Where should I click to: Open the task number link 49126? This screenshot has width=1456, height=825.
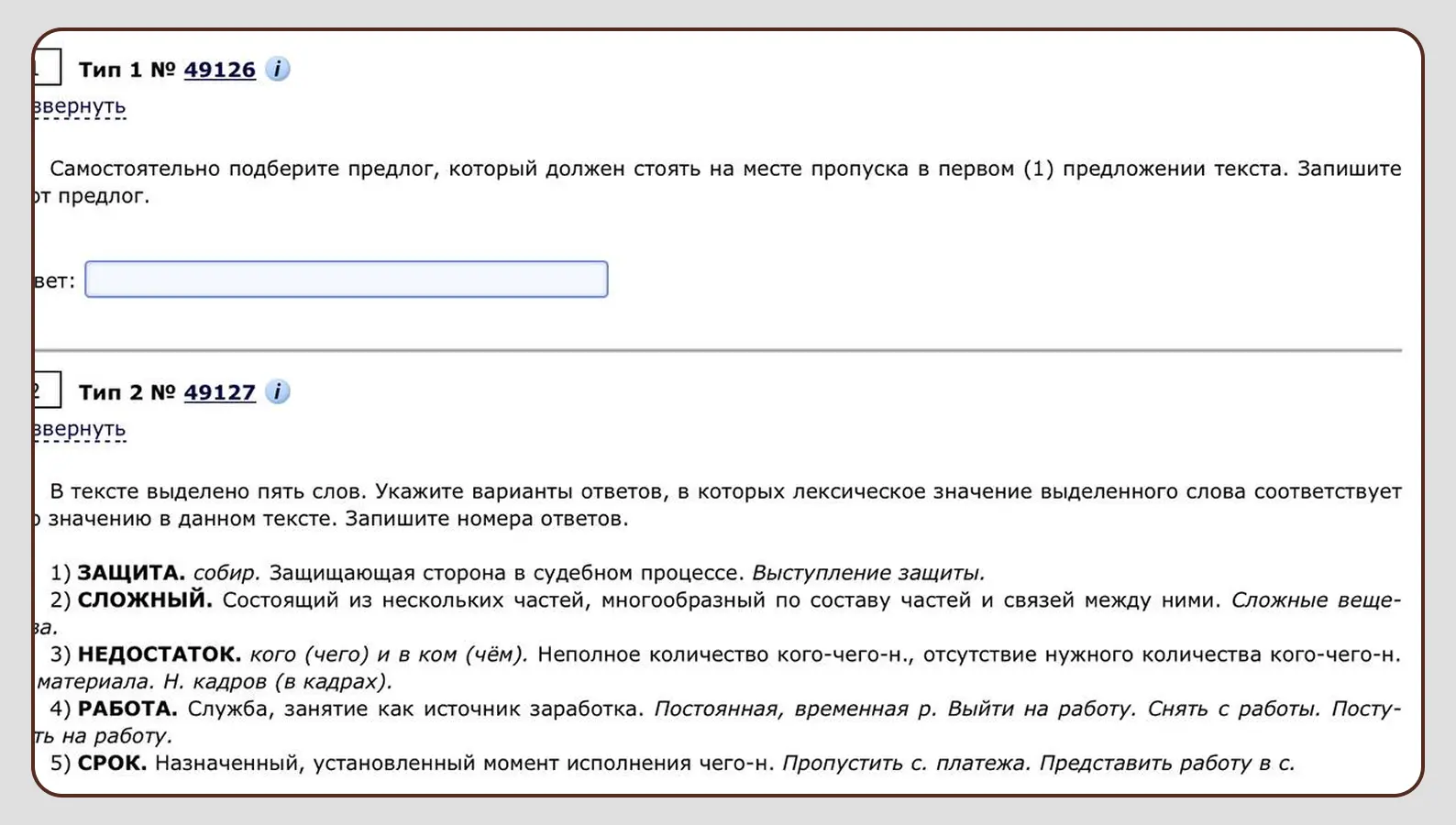pyautogui.click(x=219, y=70)
